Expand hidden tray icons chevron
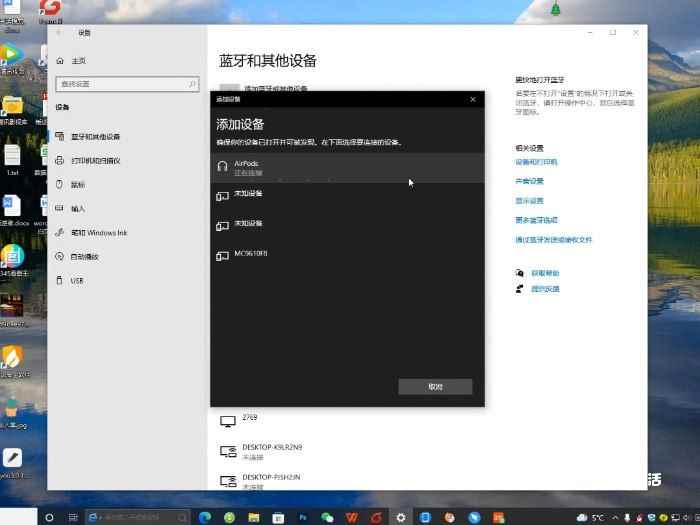Screen dimensions: 700x525 616,518
